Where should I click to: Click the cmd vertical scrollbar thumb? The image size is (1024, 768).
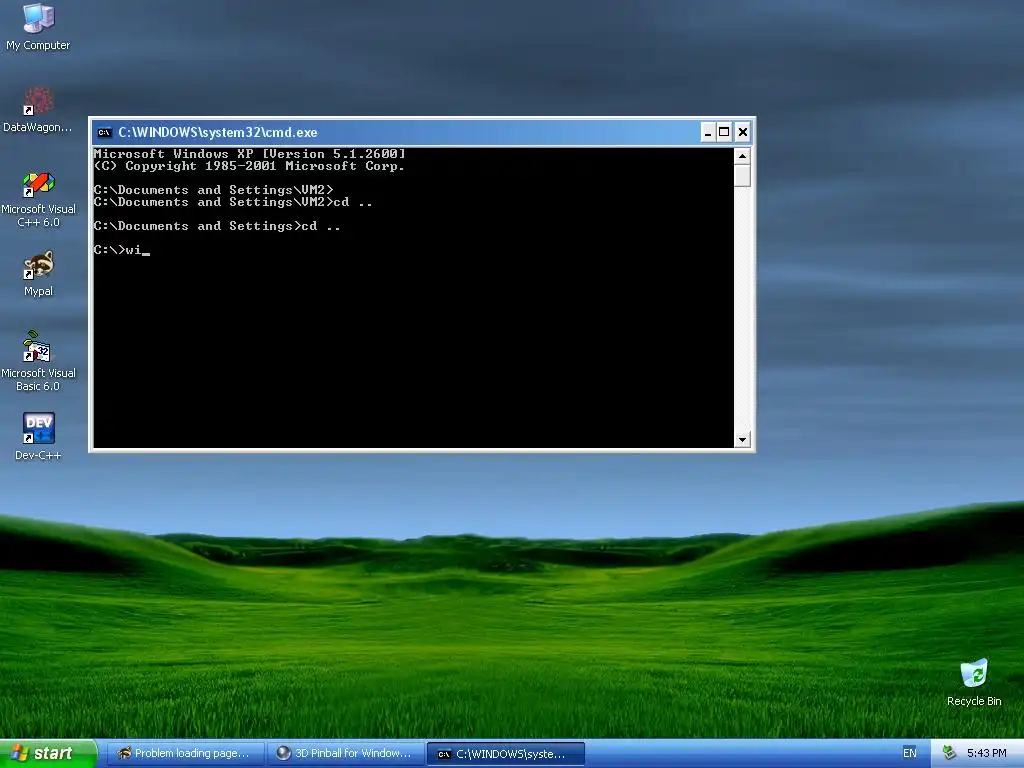[742, 176]
